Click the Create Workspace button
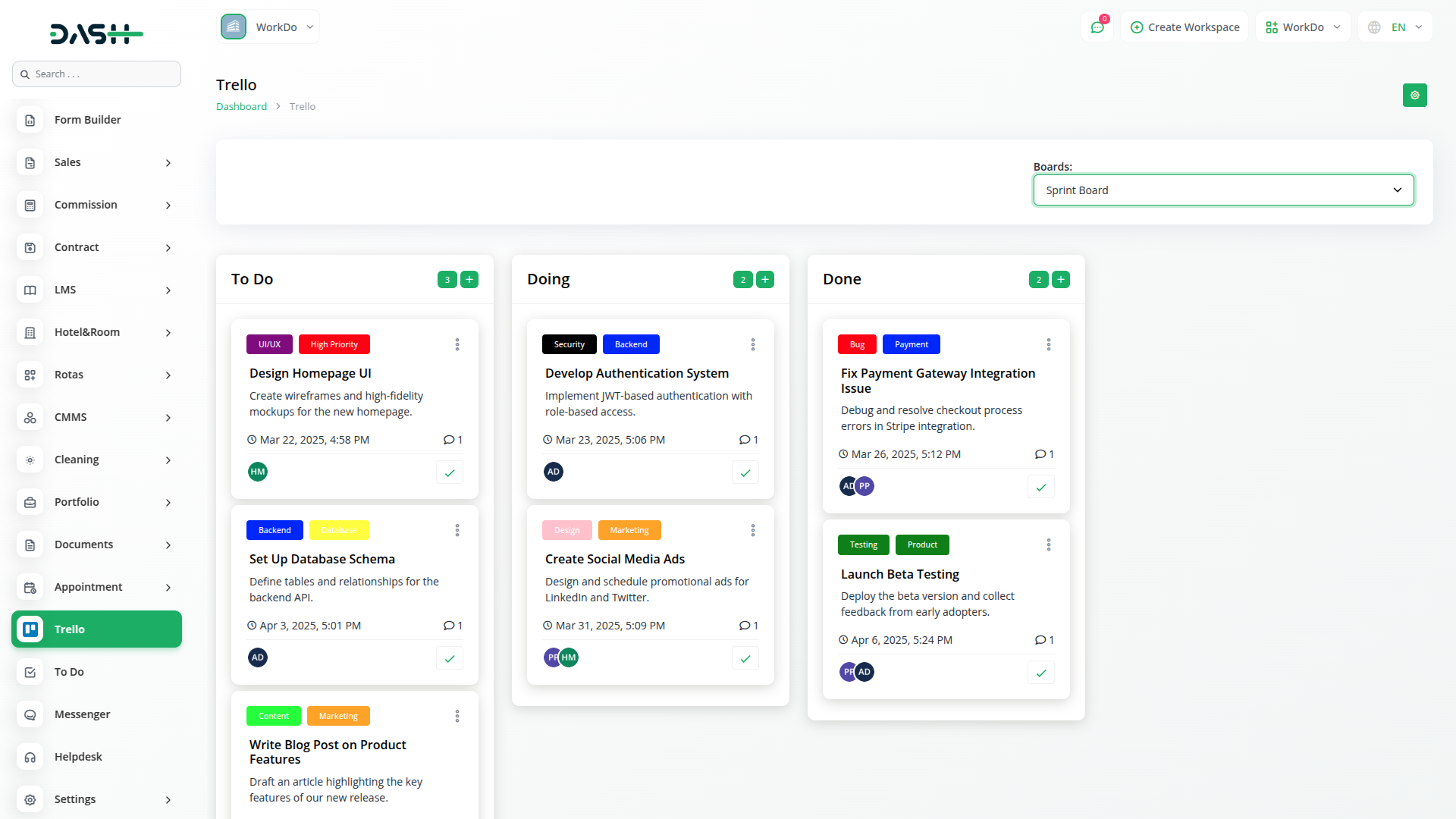 coord(1185,27)
